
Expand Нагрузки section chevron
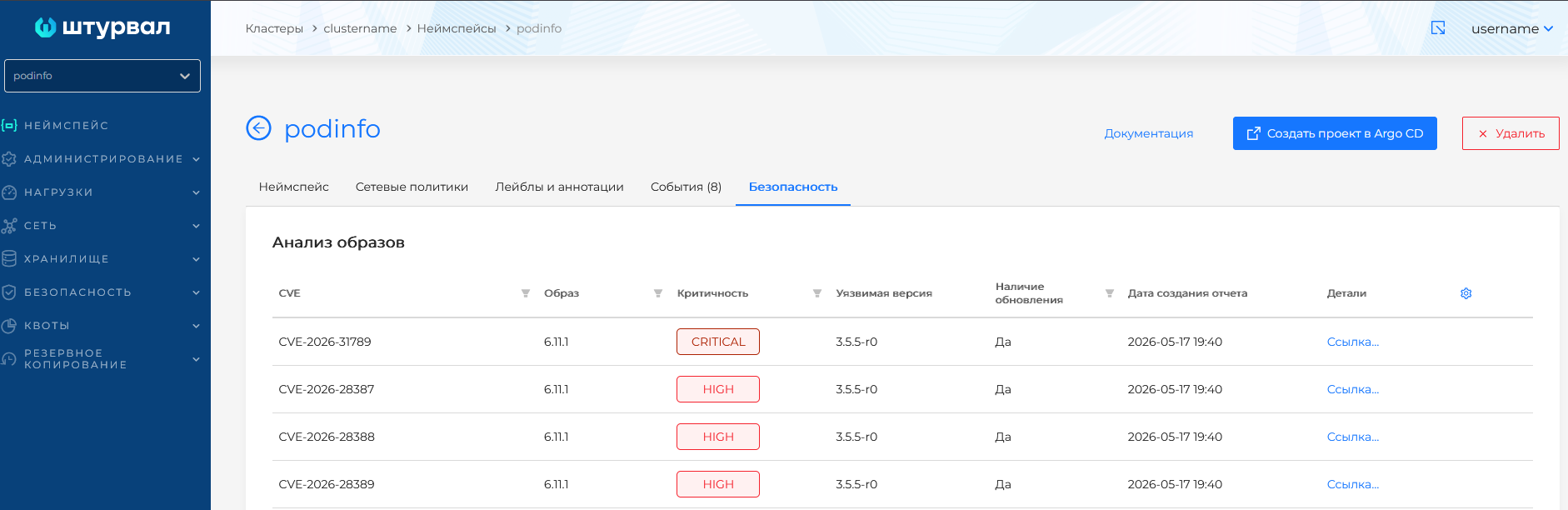tap(197, 192)
